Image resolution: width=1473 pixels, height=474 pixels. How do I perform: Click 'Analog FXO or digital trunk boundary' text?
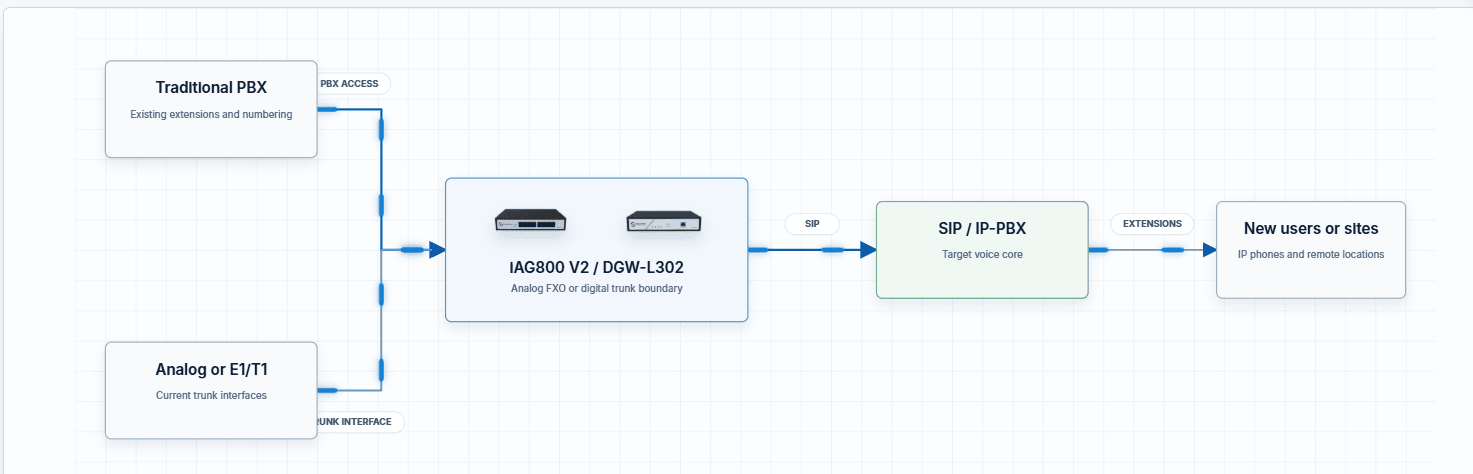(x=596, y=289)
